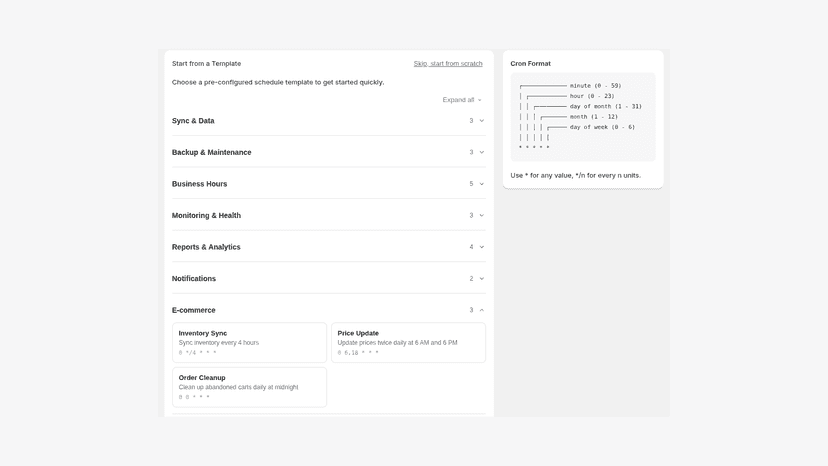The image size is (828, 466).
Task: Click the 'Cron Format' heading
Action: (530, 63)
